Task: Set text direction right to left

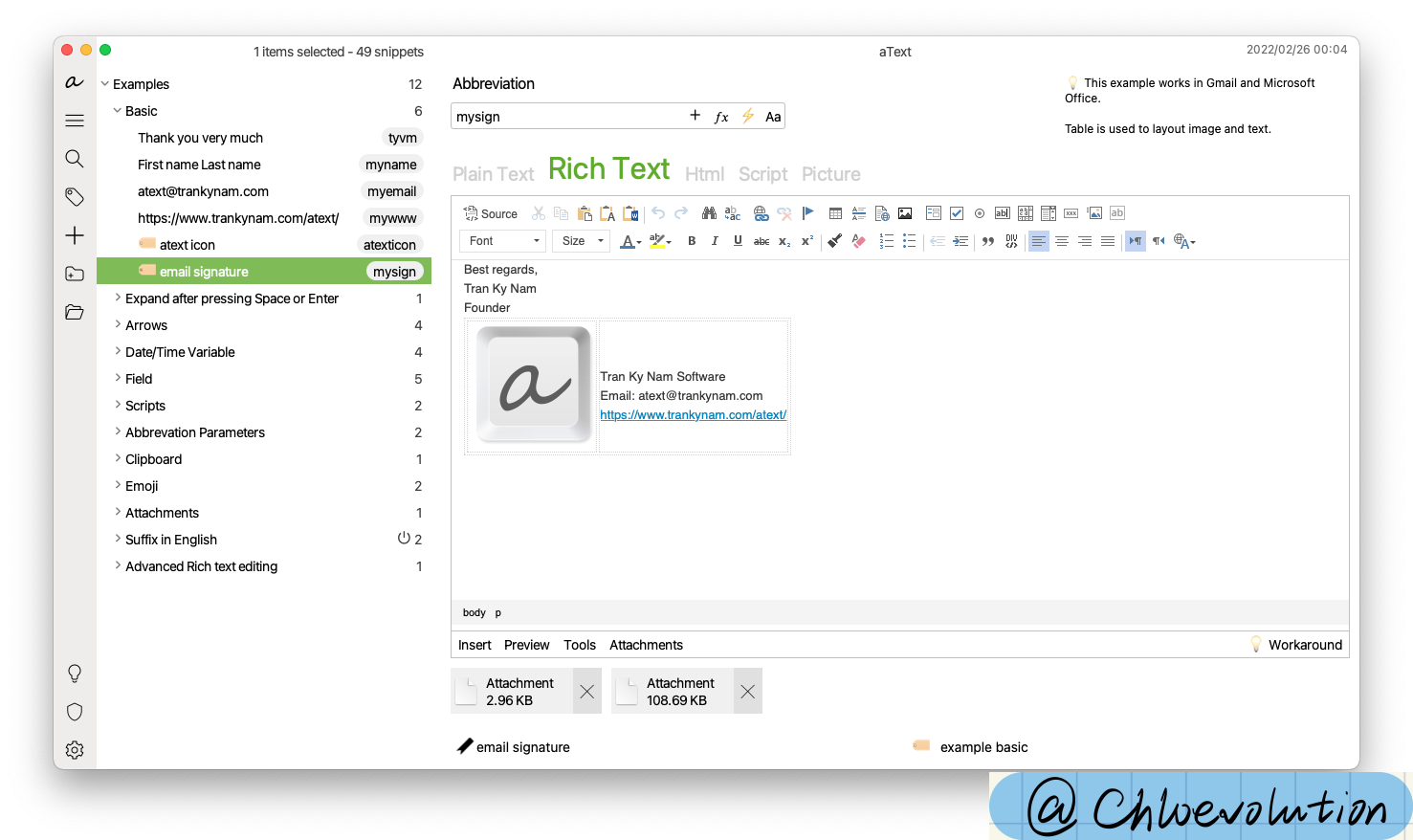Action: (1159, 241)
